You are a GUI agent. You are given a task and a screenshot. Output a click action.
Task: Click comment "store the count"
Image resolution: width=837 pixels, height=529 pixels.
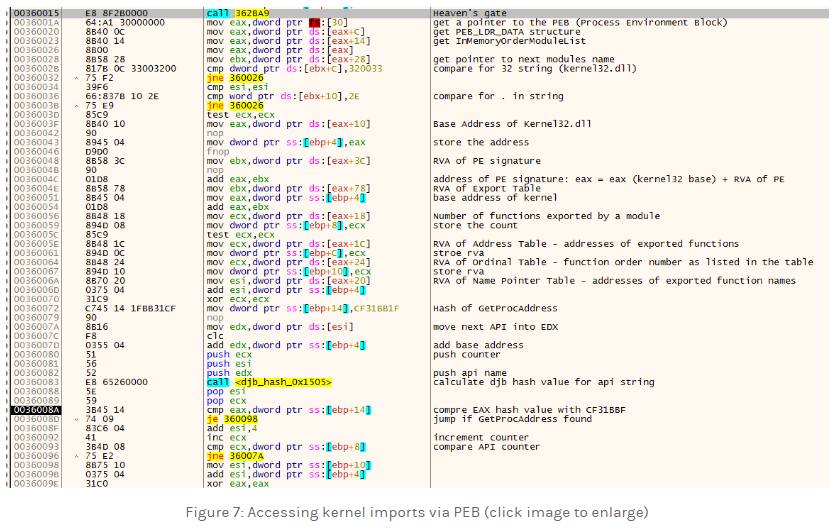pyautogui.click(x=475, y=225)
